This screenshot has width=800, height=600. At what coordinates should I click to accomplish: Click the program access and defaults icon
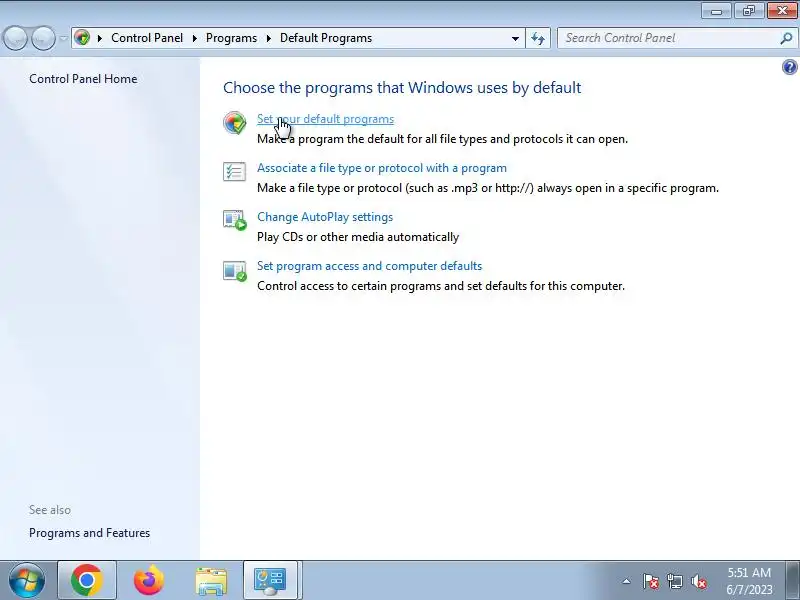tap(235, 270)
